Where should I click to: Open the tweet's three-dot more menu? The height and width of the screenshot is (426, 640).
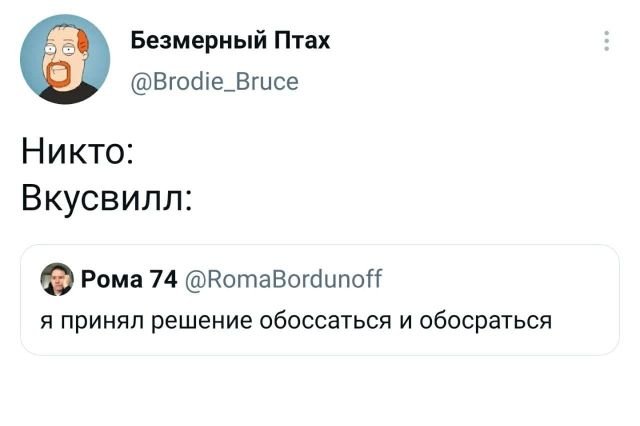[x=606, y=42]
